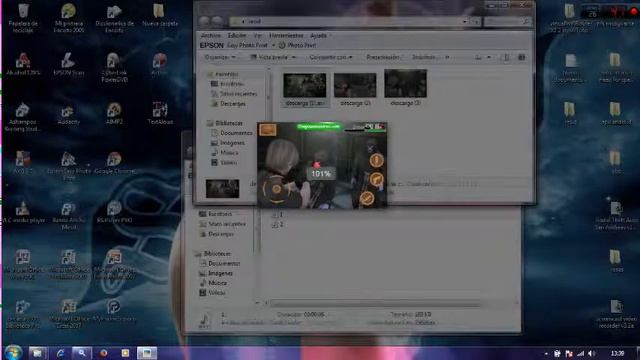Launch the AIMP2 desktop shortcut
This screenshot has width=640, height=360.
coord(114,114)
